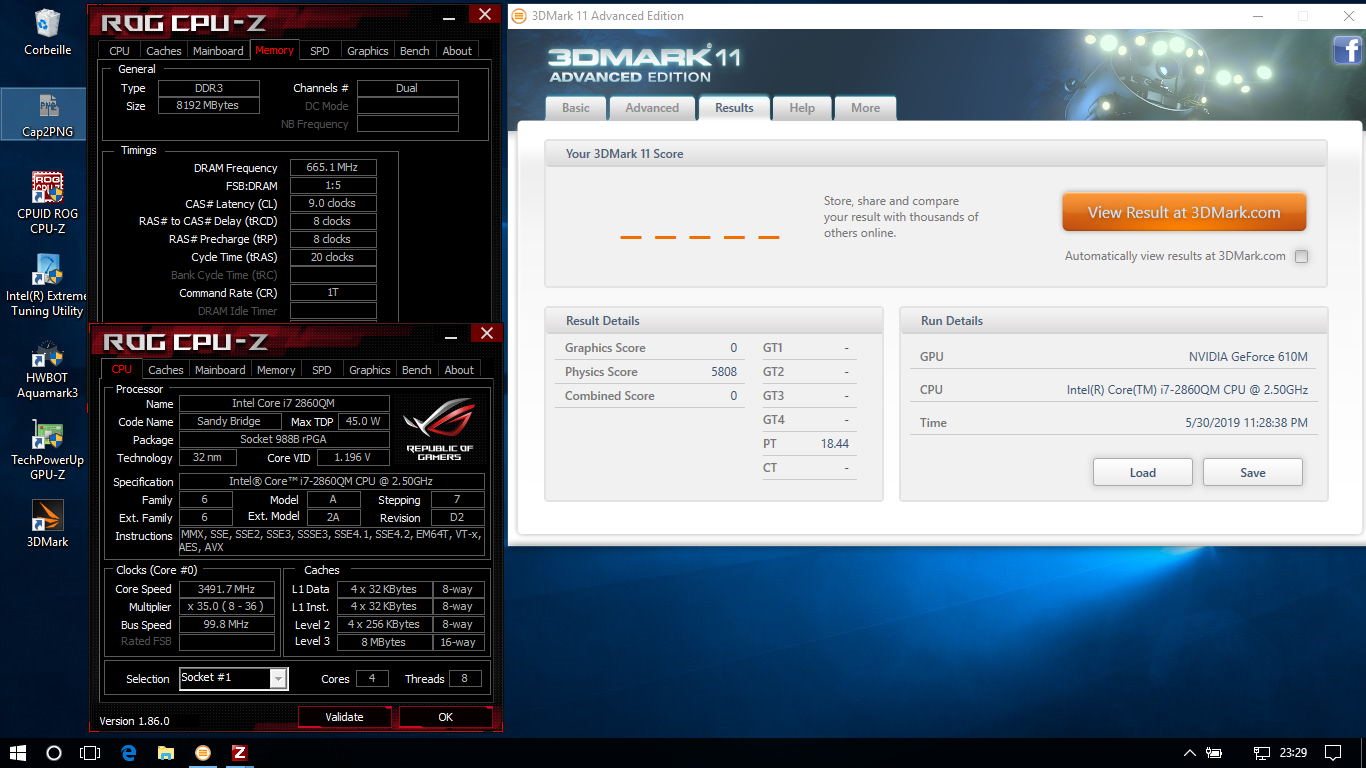
Task: Click the 3DMark 11 title bar app icon
Action: pyautogui.click(x=519, y=16)
